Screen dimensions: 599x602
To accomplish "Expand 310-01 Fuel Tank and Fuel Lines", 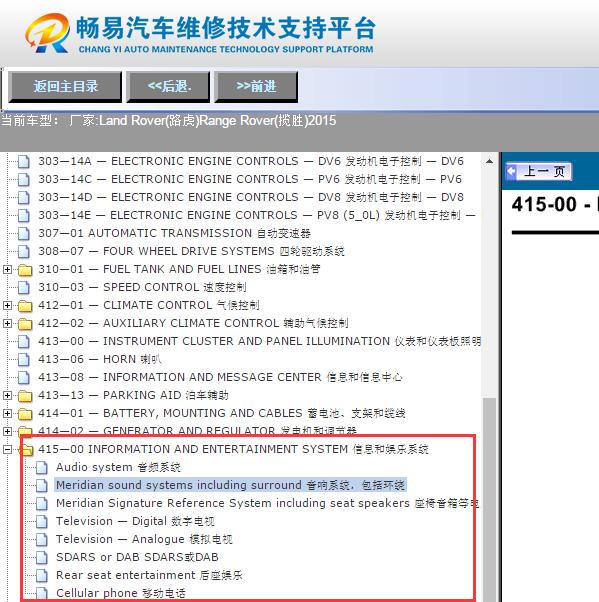I will click(7, 270).
